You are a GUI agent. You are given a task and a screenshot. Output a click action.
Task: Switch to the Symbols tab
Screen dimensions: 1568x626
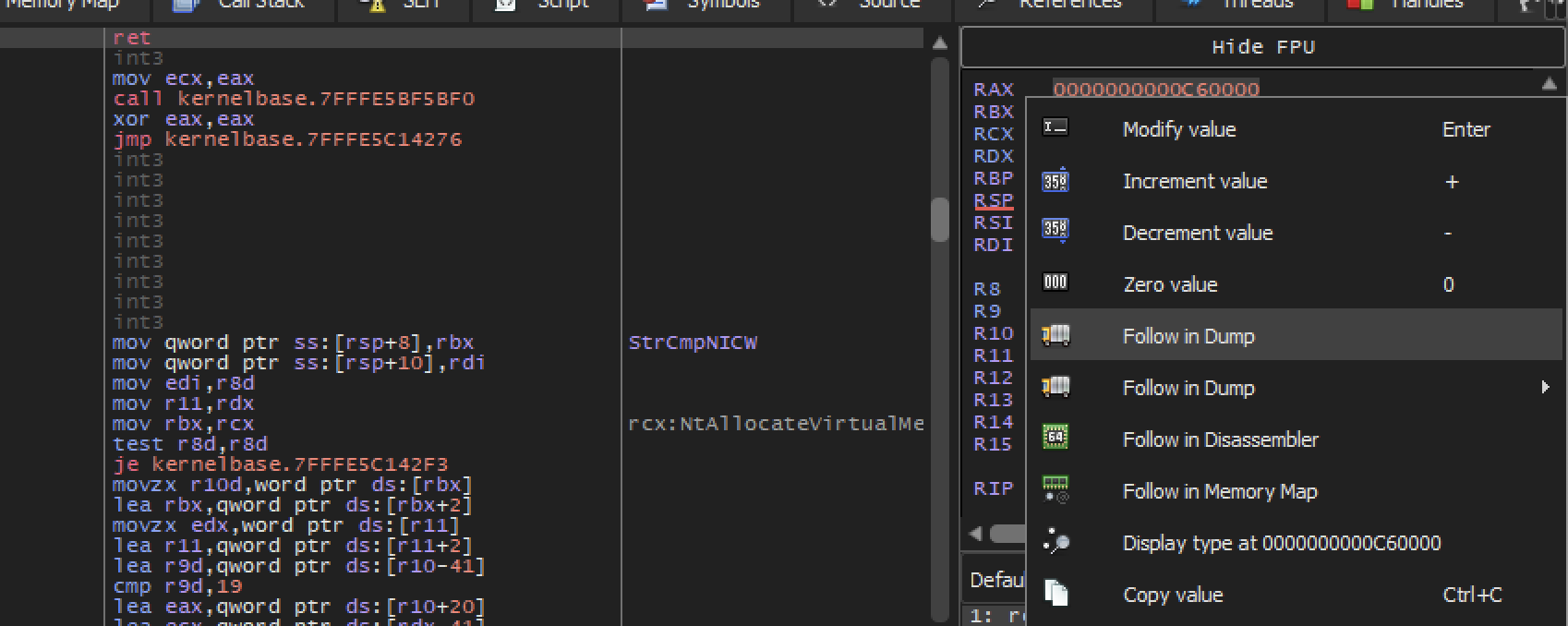(706, 6)
